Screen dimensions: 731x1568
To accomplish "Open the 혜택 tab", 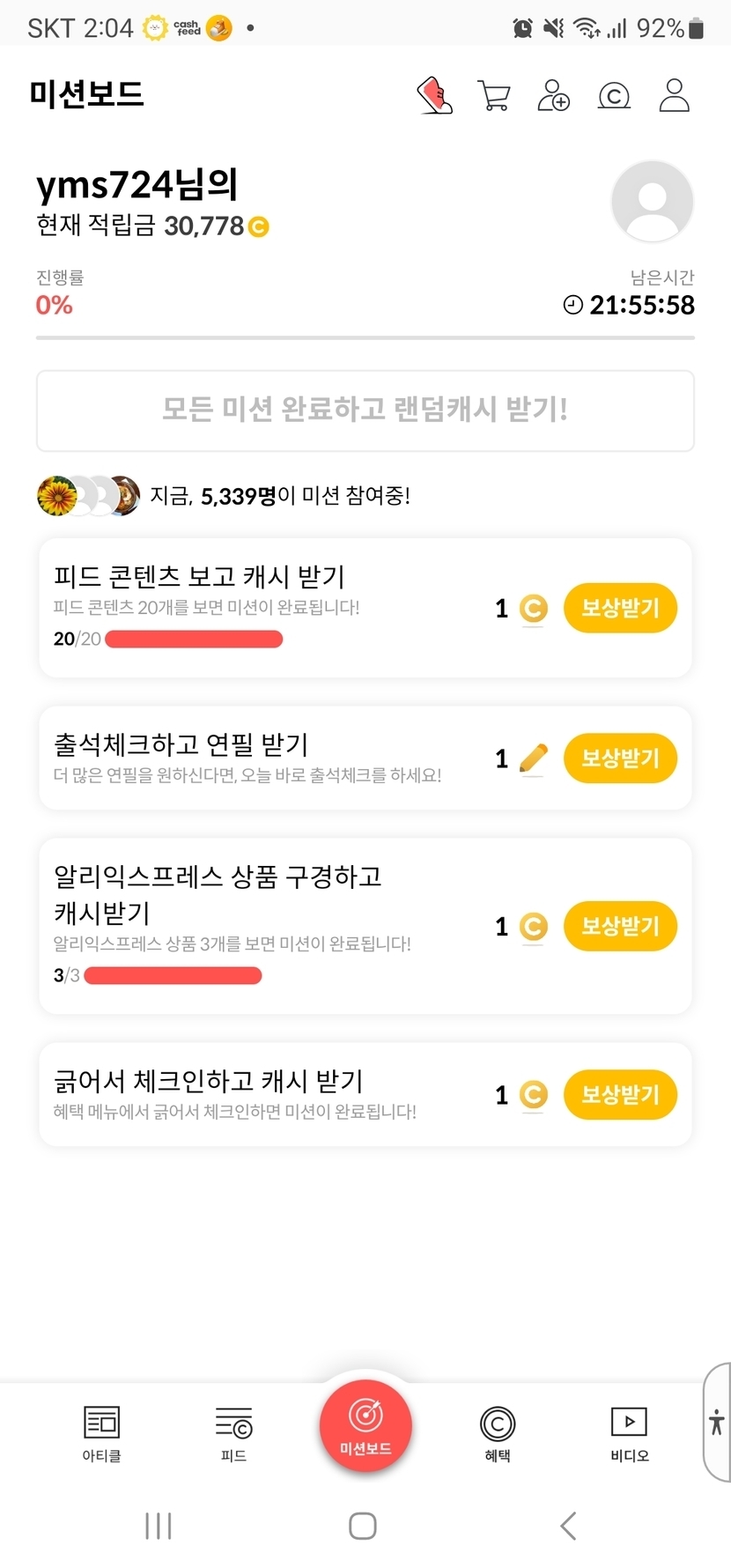I will (498, 1433).
